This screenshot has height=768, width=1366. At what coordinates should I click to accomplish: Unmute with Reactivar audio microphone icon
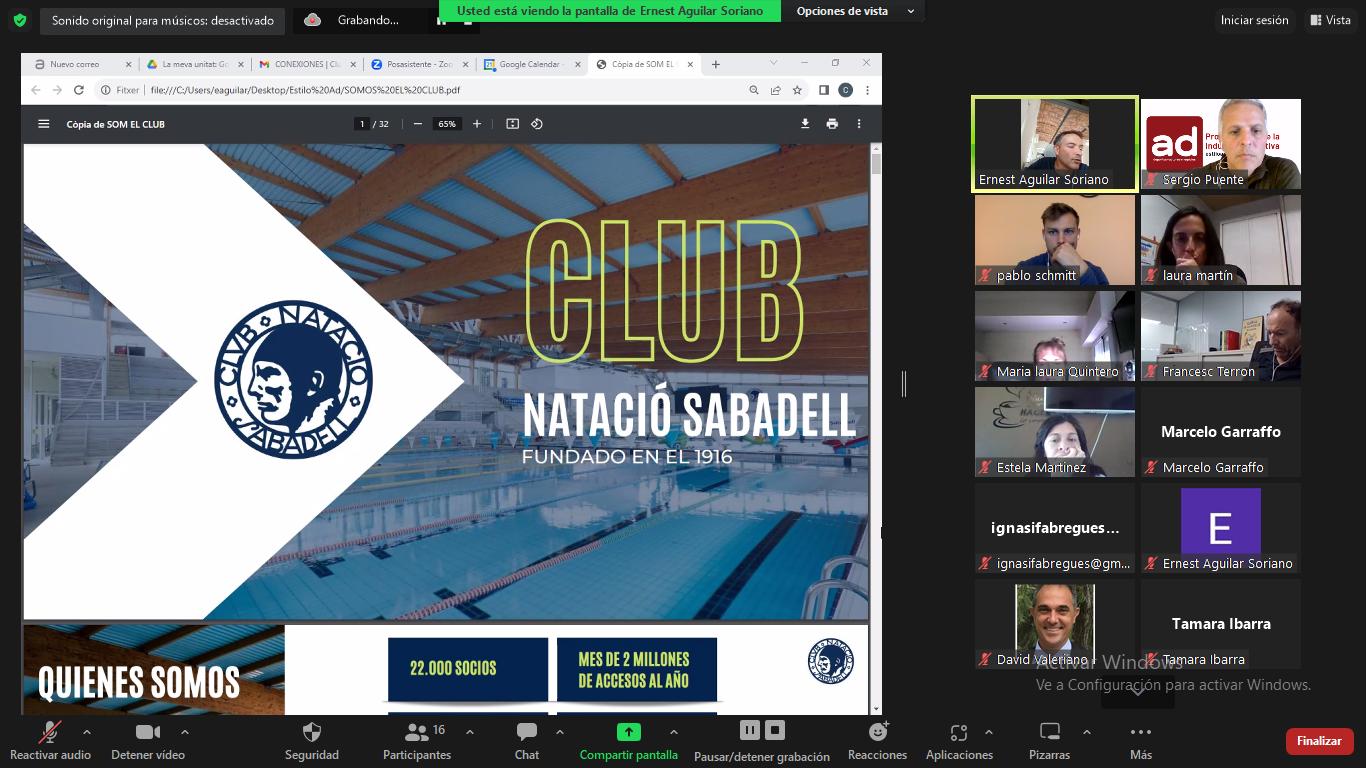point(49,732)
